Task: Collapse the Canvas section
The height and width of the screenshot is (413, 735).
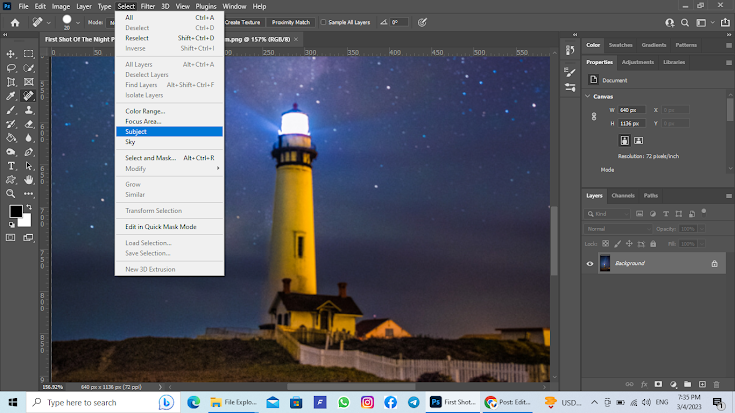Action: (x=588, y=96)
